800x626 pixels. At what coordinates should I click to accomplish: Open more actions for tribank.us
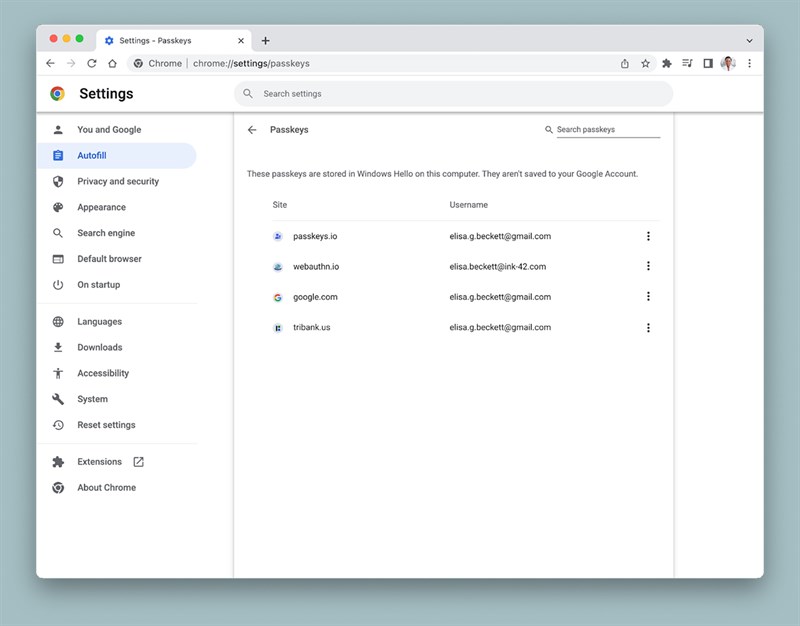pos(648,328)
